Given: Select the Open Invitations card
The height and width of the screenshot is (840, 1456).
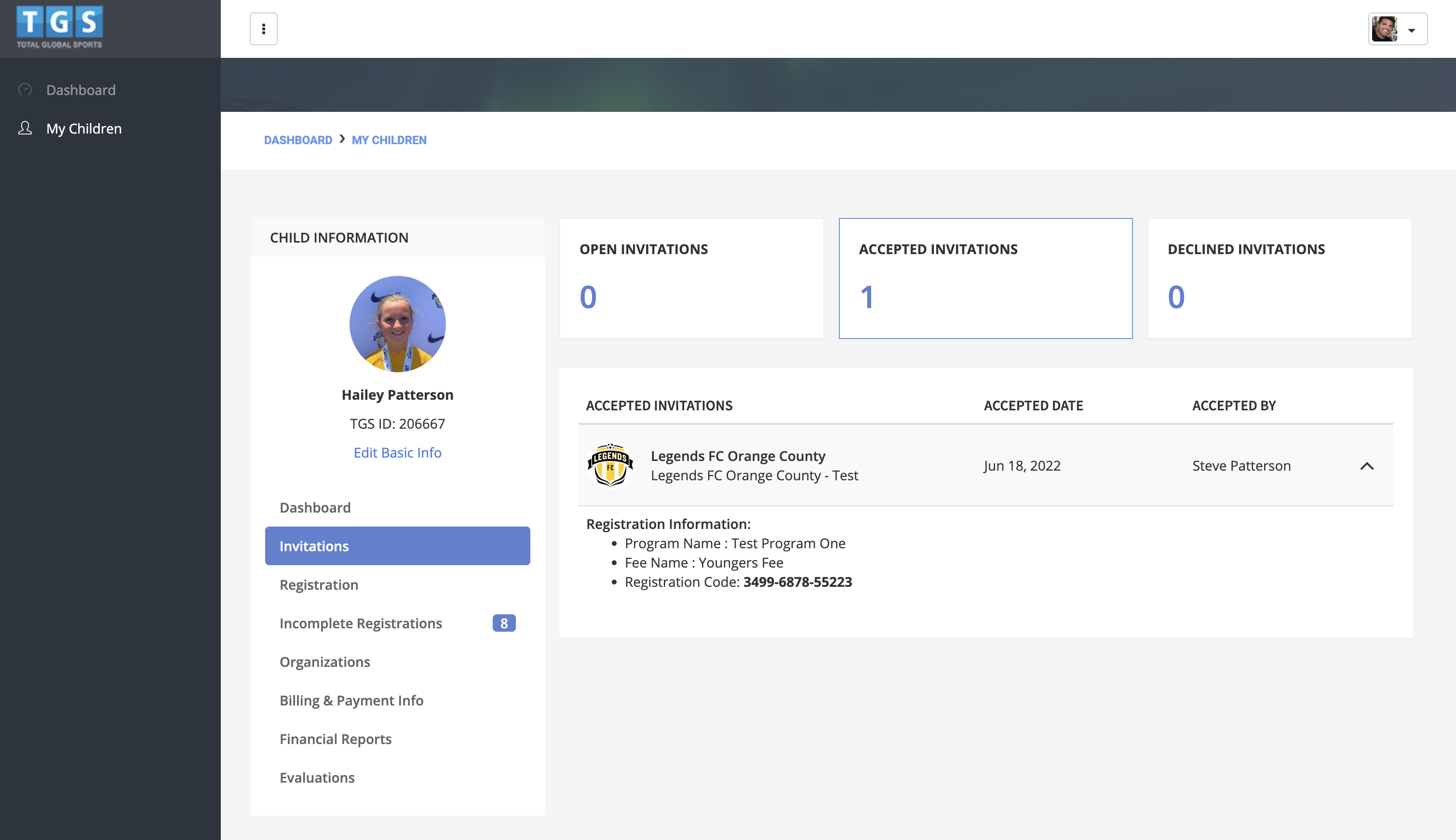Looking at the screenshot, I should (691, 278).
